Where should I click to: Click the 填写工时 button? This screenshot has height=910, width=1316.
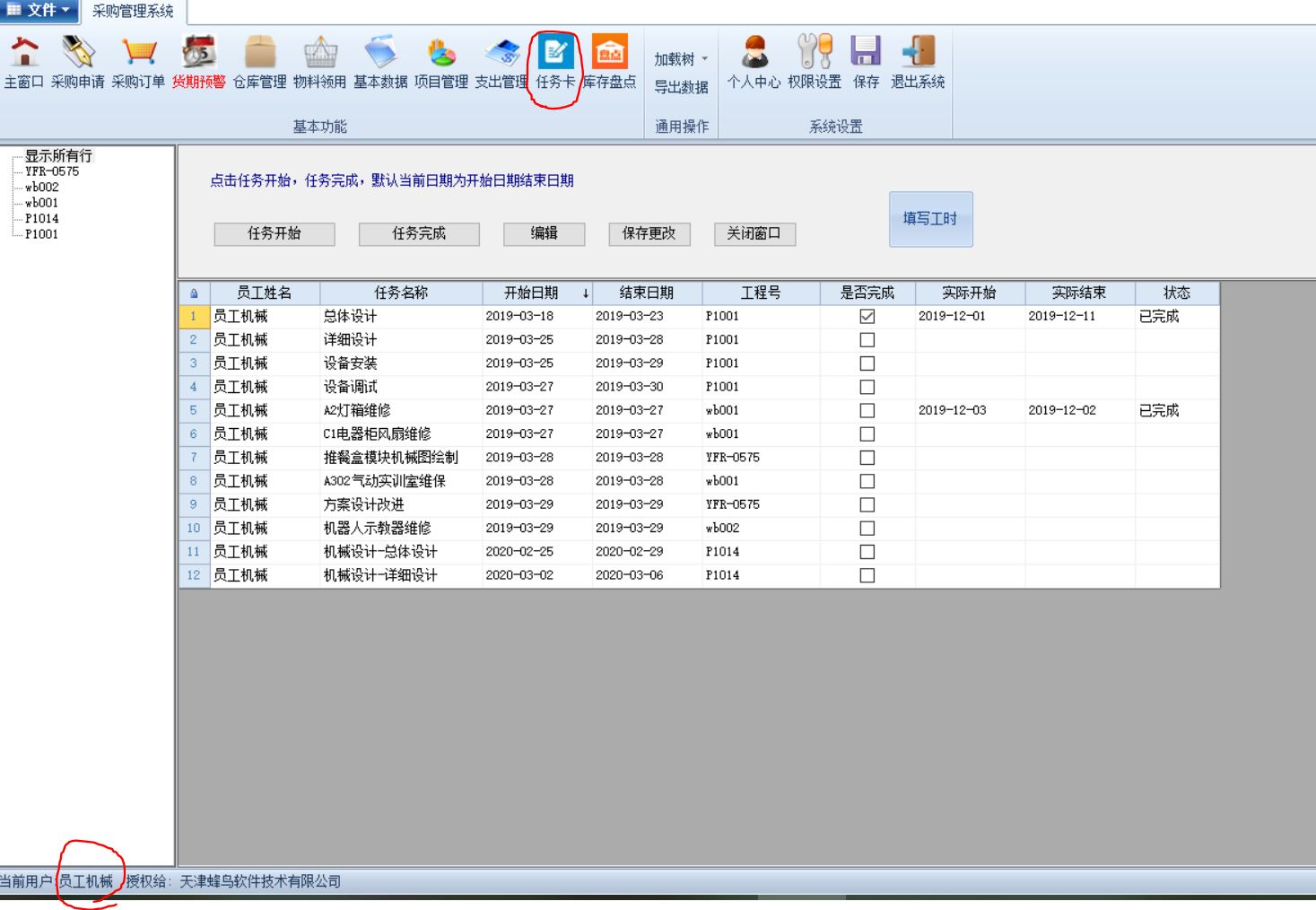point(930,219)
